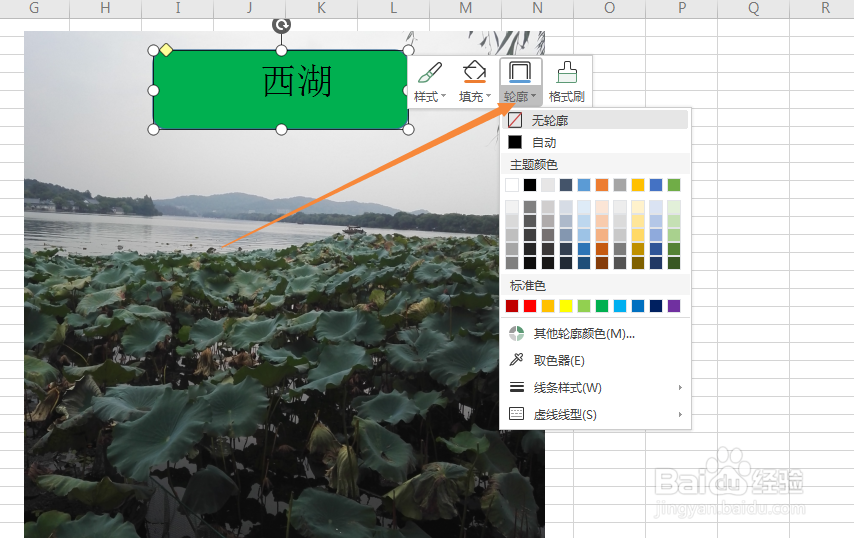This screenshot has width=854, height=538.
Task: Pick the purple standard color swatch
Action: coord(674,306)
